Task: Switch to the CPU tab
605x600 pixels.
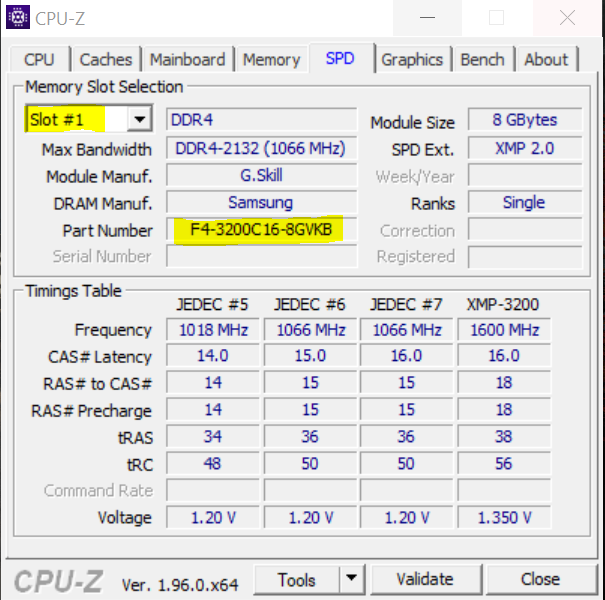Action: pos(39,59)
